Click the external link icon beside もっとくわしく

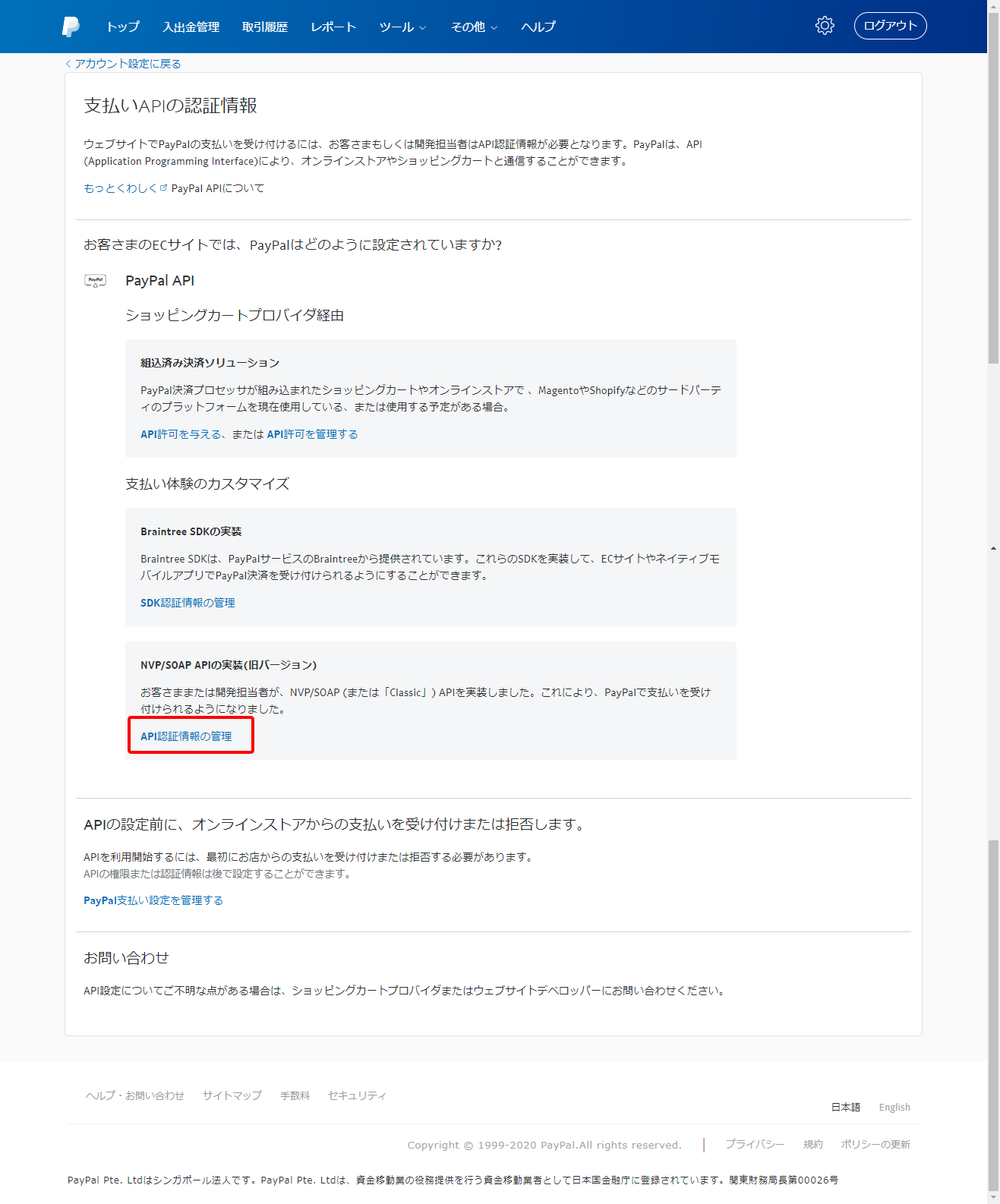[x=164, y=188]
